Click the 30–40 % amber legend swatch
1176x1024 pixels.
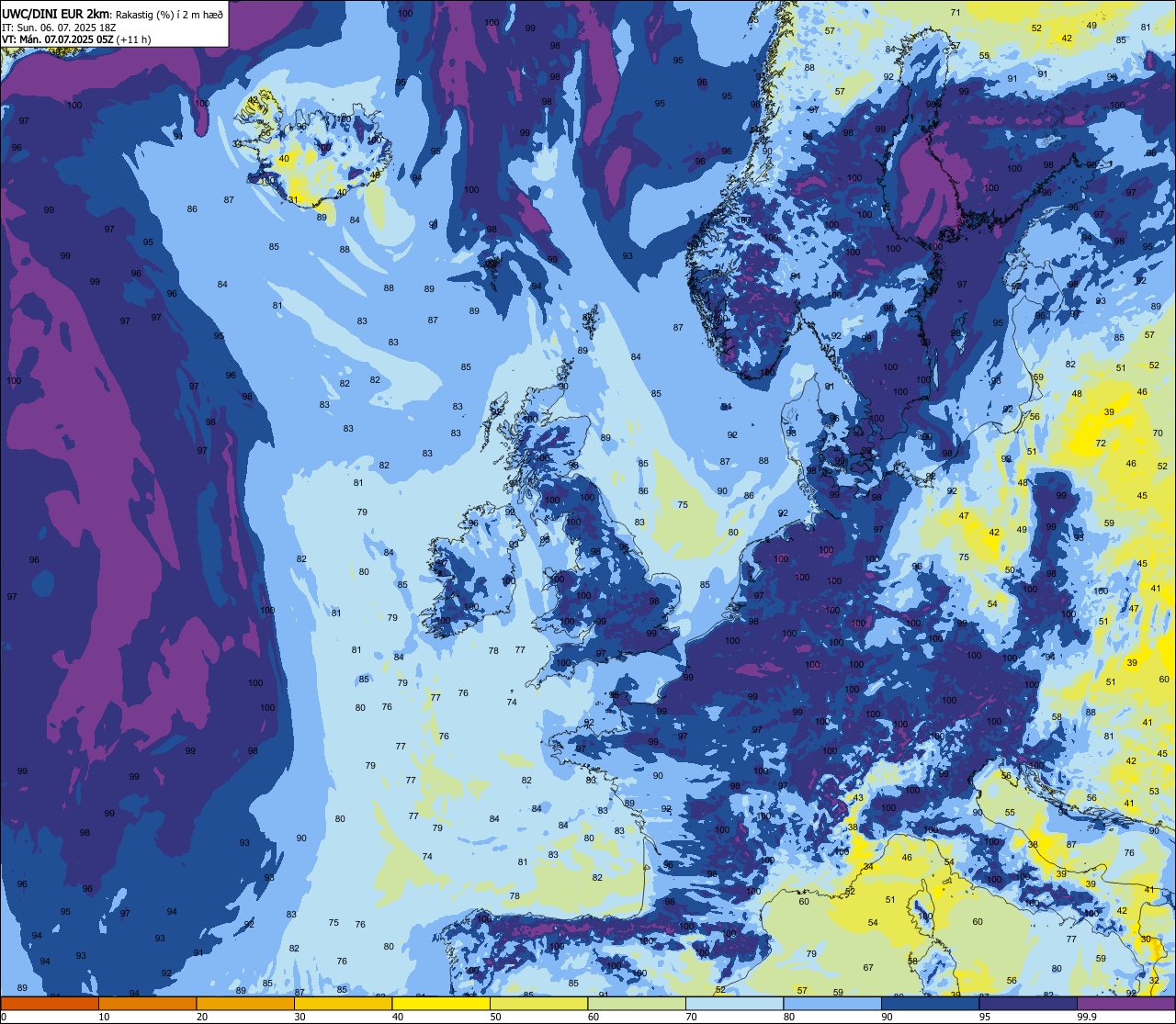[x=344, y=1004]
